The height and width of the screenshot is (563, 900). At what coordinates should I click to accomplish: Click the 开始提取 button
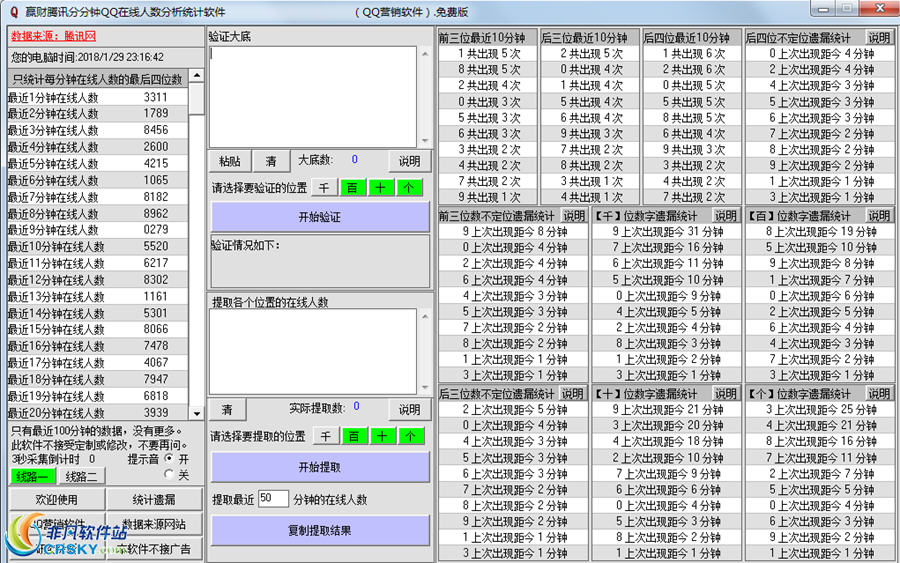[x=320, y=467]
